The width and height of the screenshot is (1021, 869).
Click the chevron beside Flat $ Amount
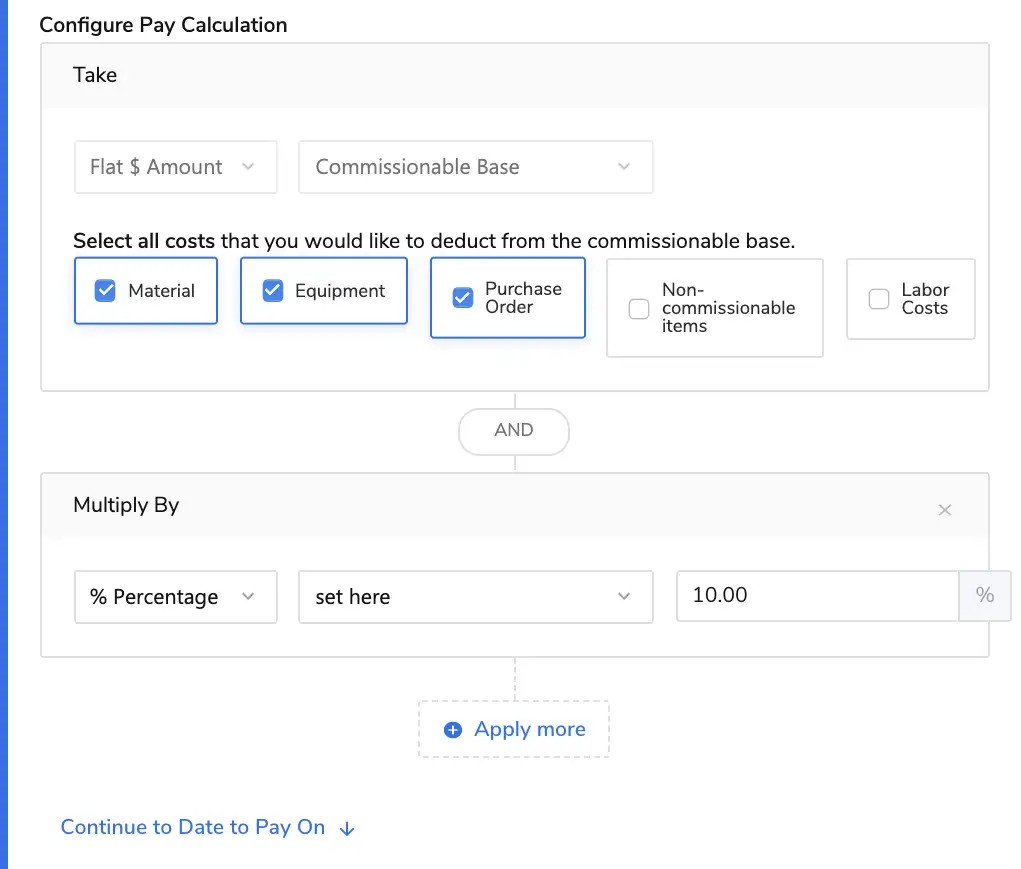point(249,167)
